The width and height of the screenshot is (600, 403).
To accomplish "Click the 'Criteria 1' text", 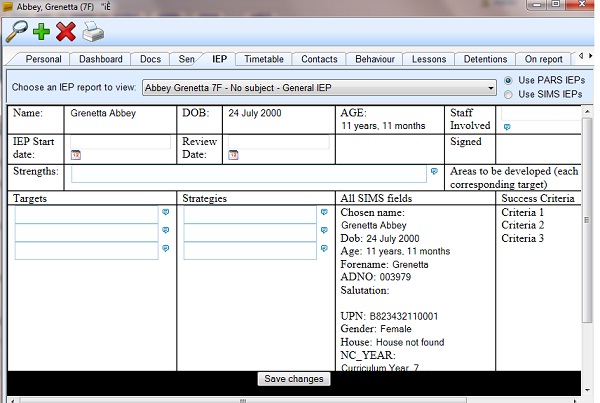I will point(522,212).
